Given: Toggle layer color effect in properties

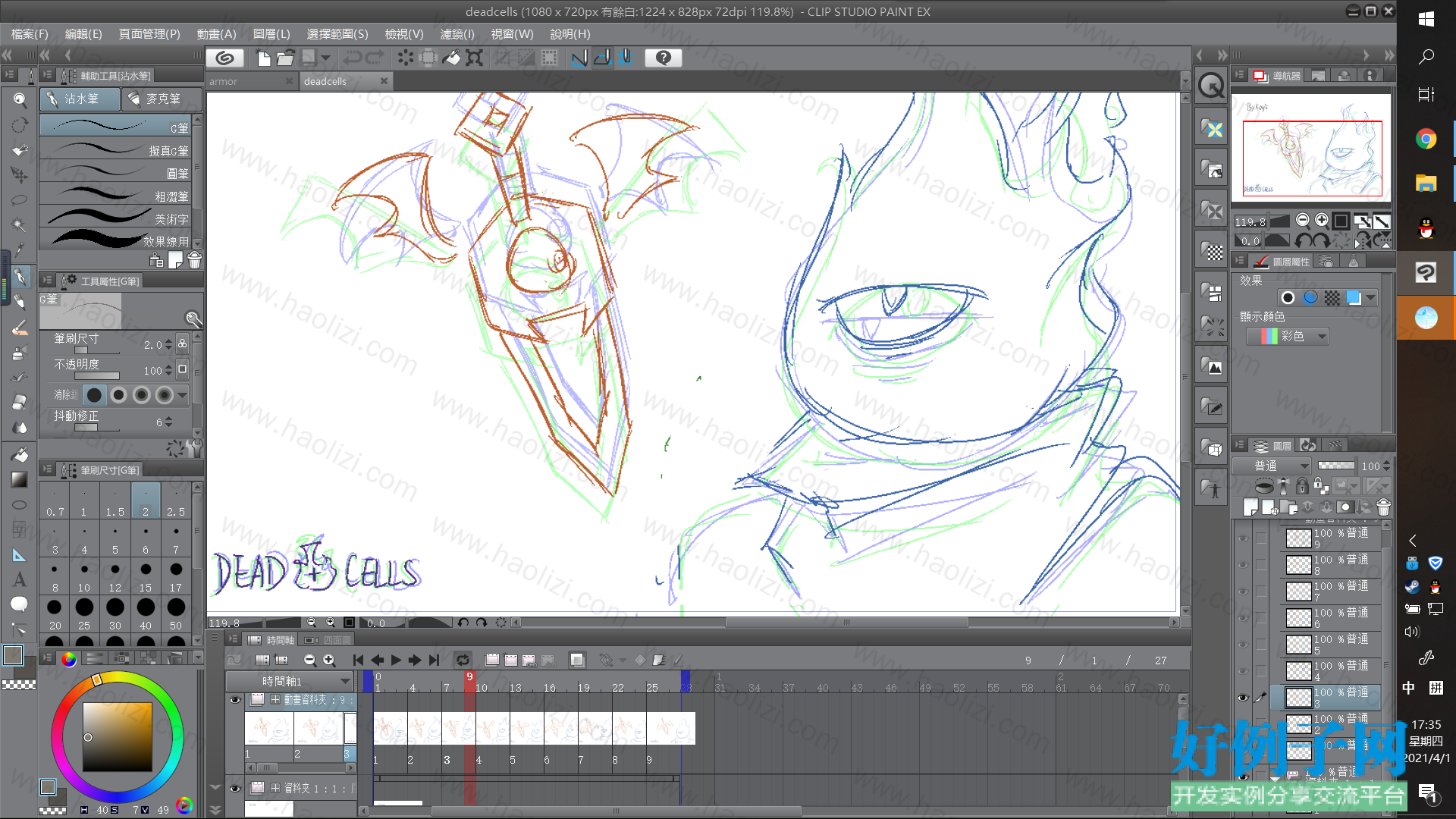Looking at the screenshot, I should 1354,298.
